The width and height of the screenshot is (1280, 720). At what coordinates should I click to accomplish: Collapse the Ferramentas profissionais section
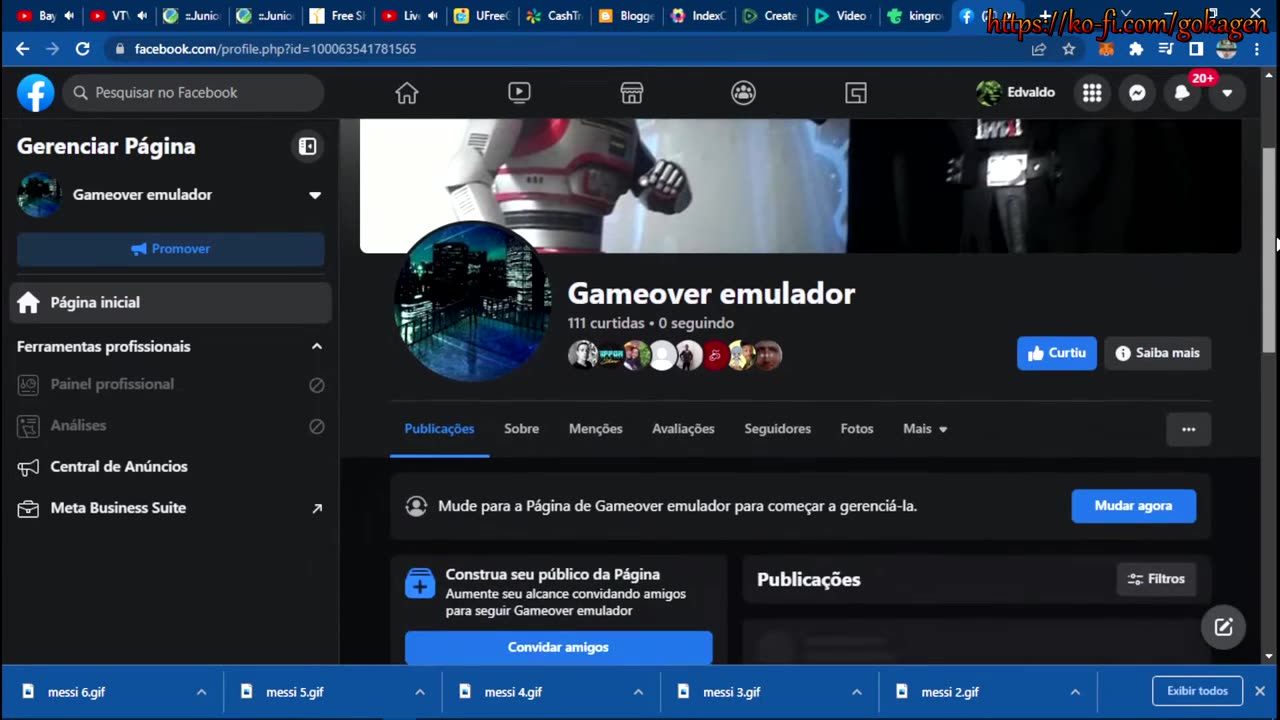(317, 347)
